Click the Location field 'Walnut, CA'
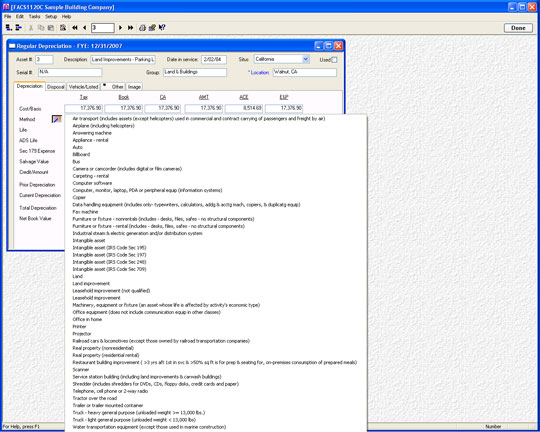Screen dimensions: 540x432 [305, 72]
